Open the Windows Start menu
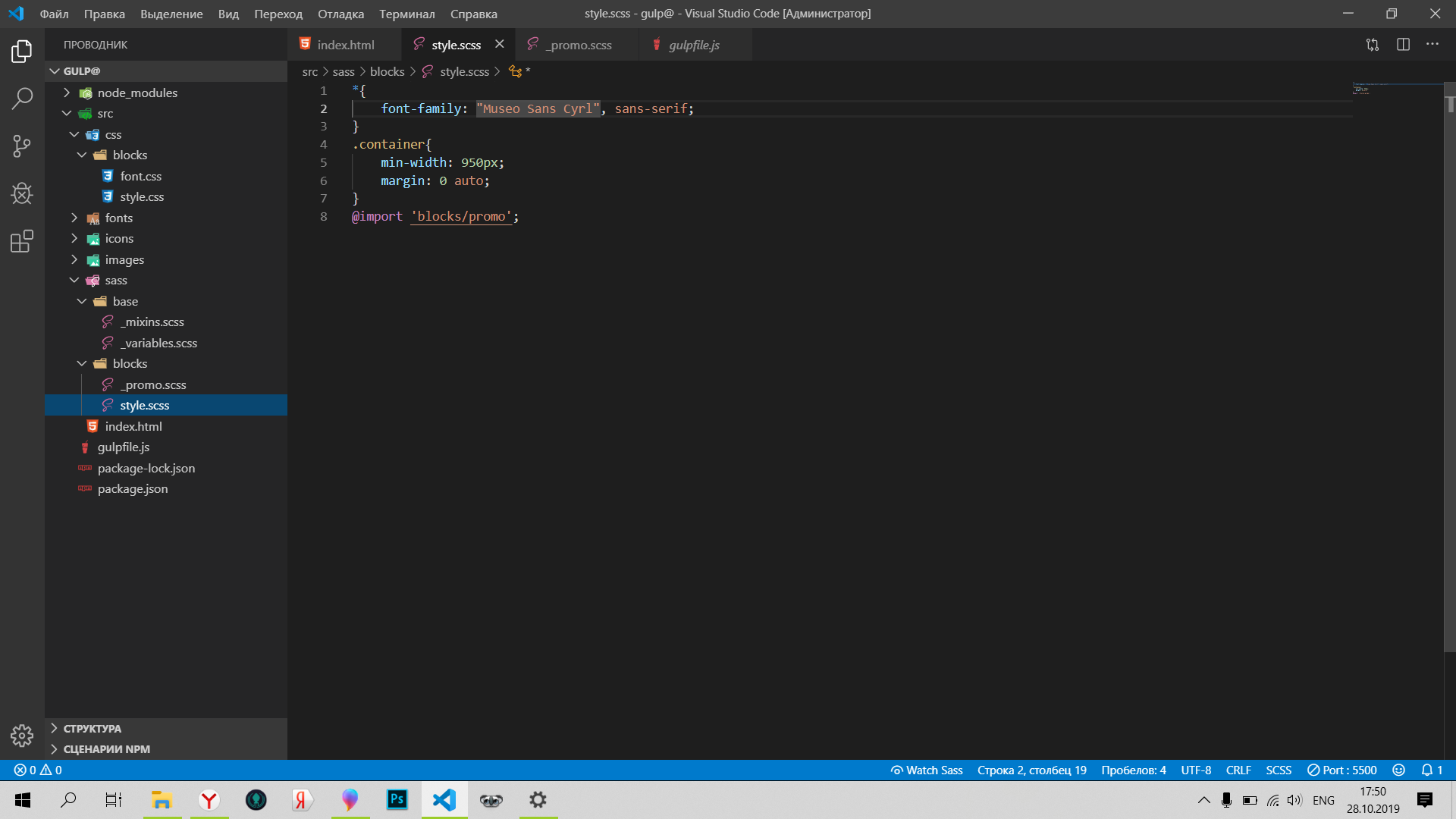Screen dimensions: 1456x819 tap(23, 800)
